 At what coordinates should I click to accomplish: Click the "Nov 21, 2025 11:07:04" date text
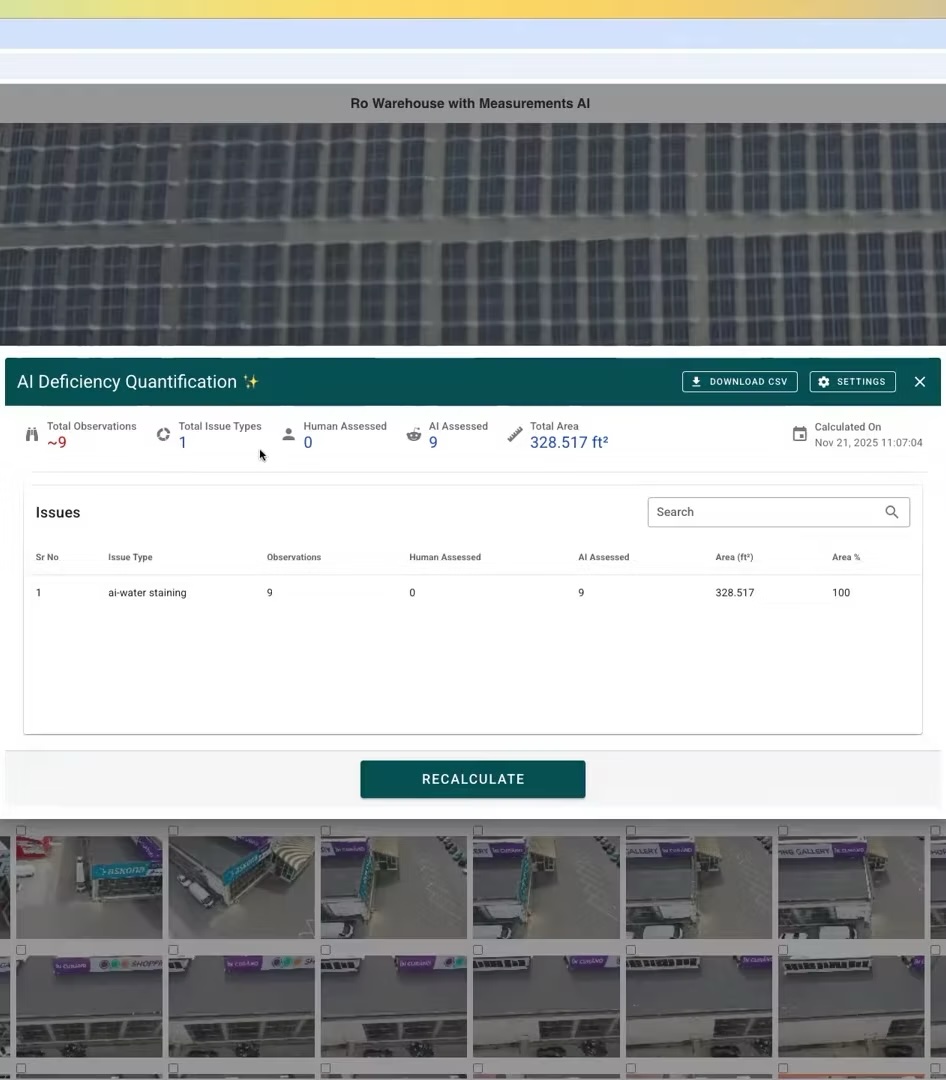click(x=868, y=443)
